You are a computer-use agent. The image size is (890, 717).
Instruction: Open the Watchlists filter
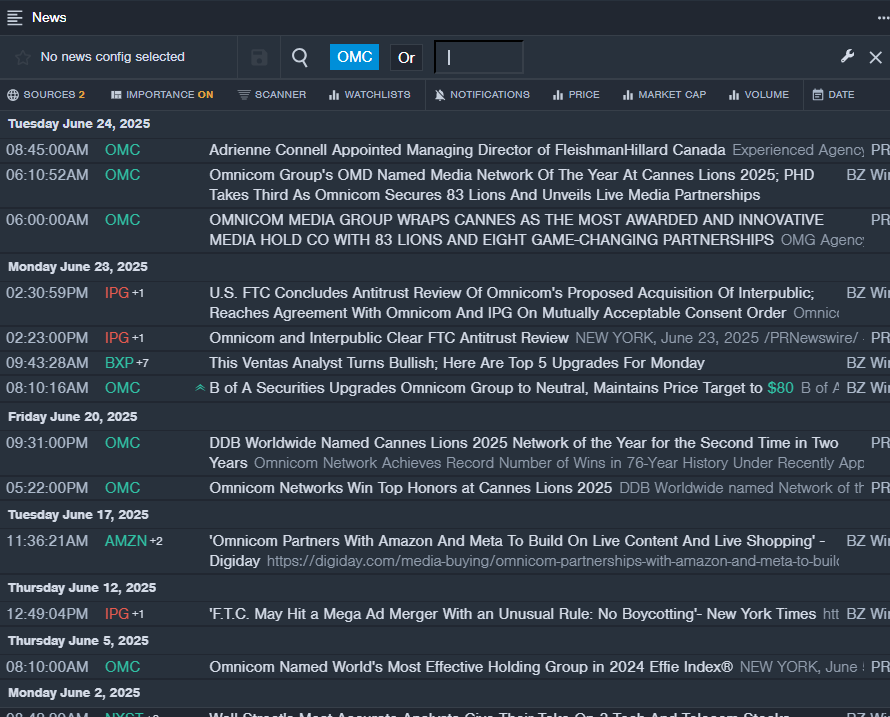click(x=370, y=95)
